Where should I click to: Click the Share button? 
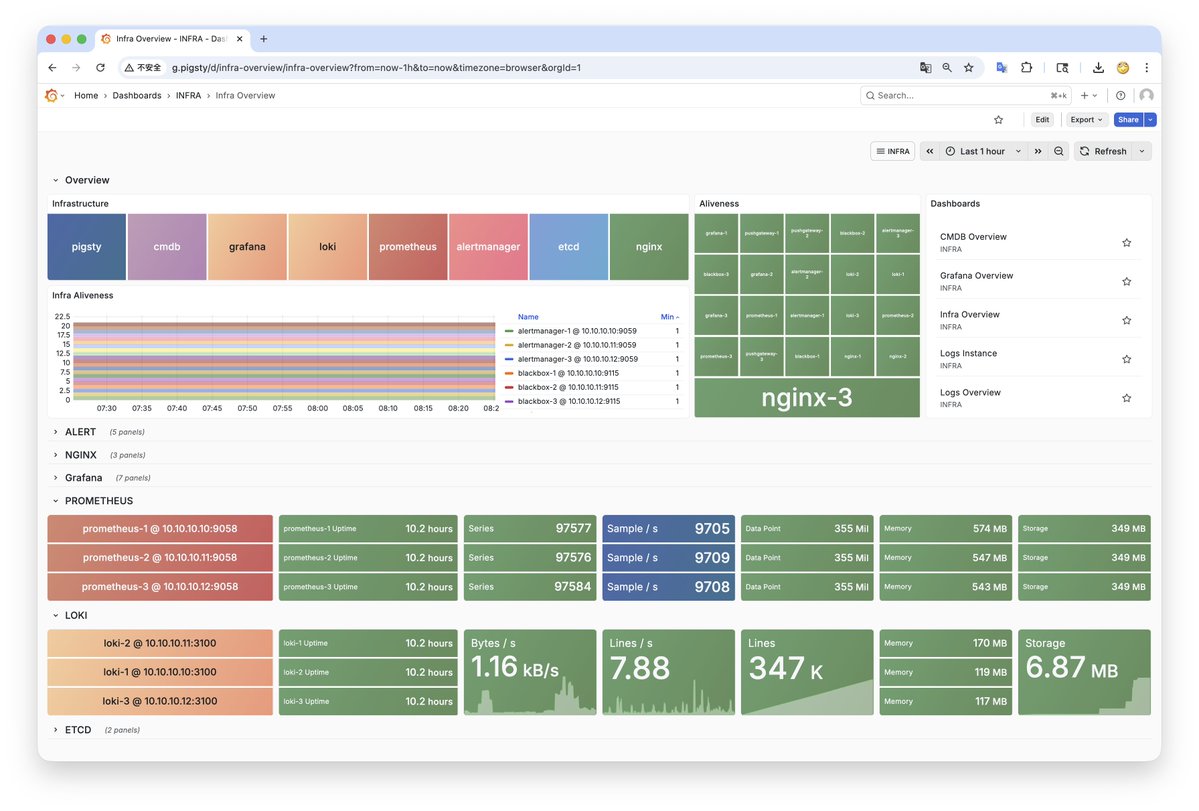click(x=1128, y=120)
